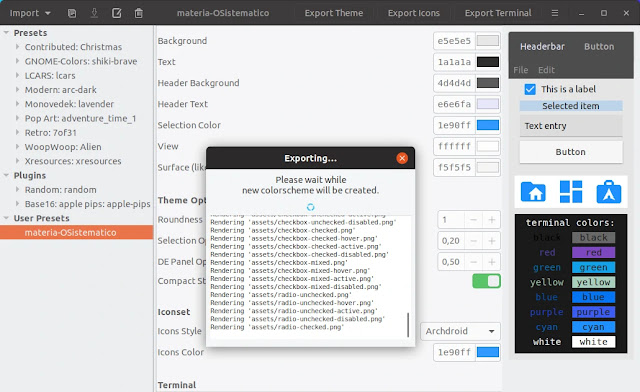
Task: Increase 0,20 opacity with plus
Action: click(491, 241)
